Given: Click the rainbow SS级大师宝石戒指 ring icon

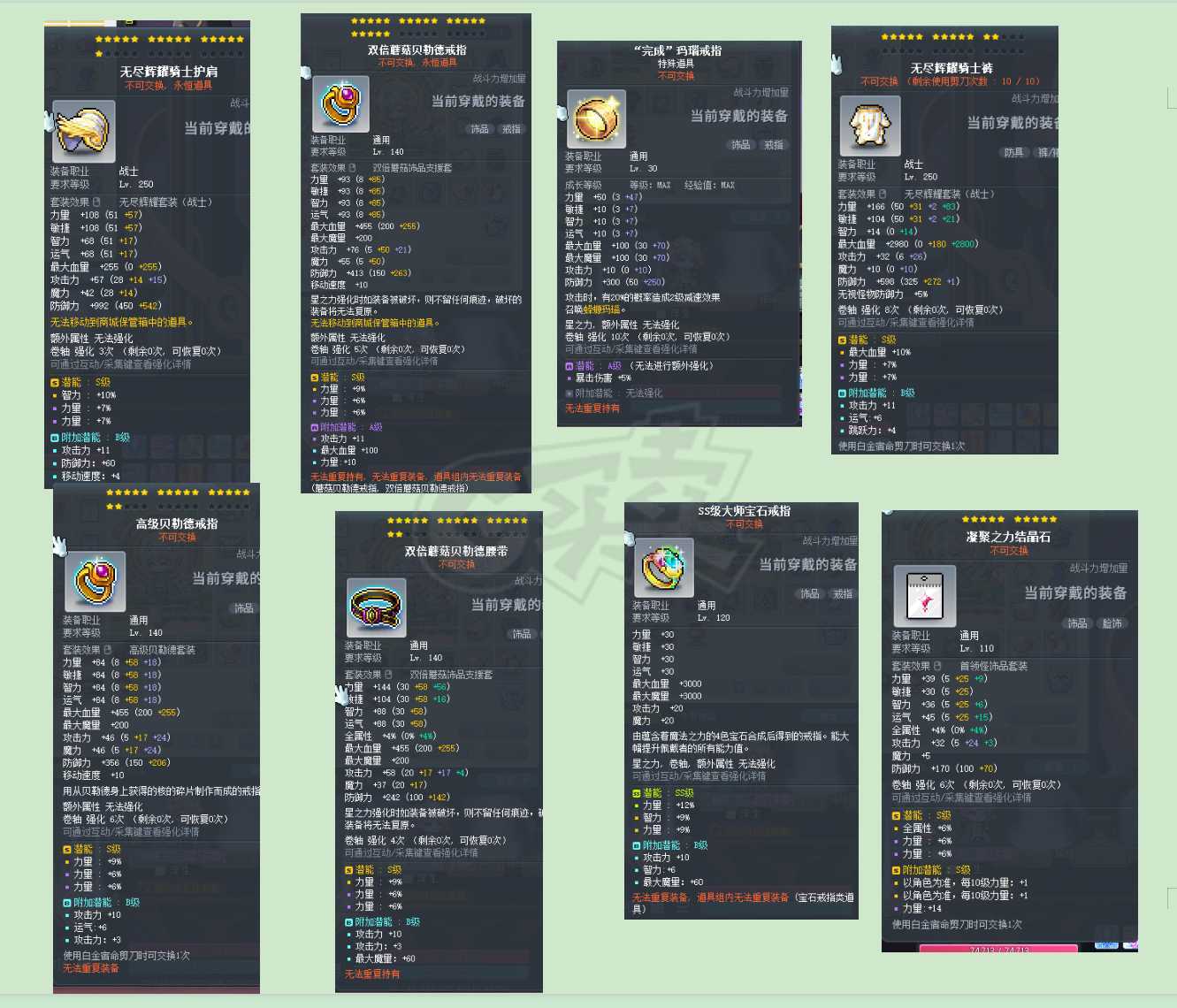Looking at the screenshot, I should tap(663, 568).
